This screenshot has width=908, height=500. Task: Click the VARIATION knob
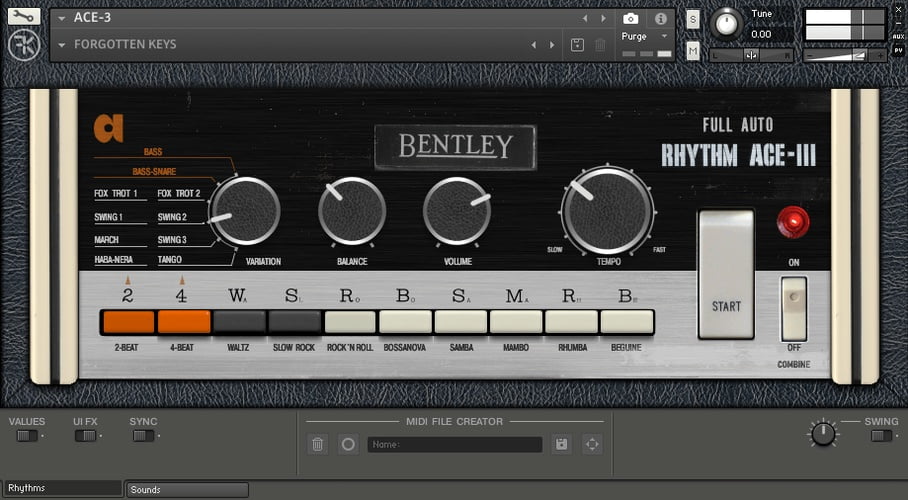click(244, 211)
